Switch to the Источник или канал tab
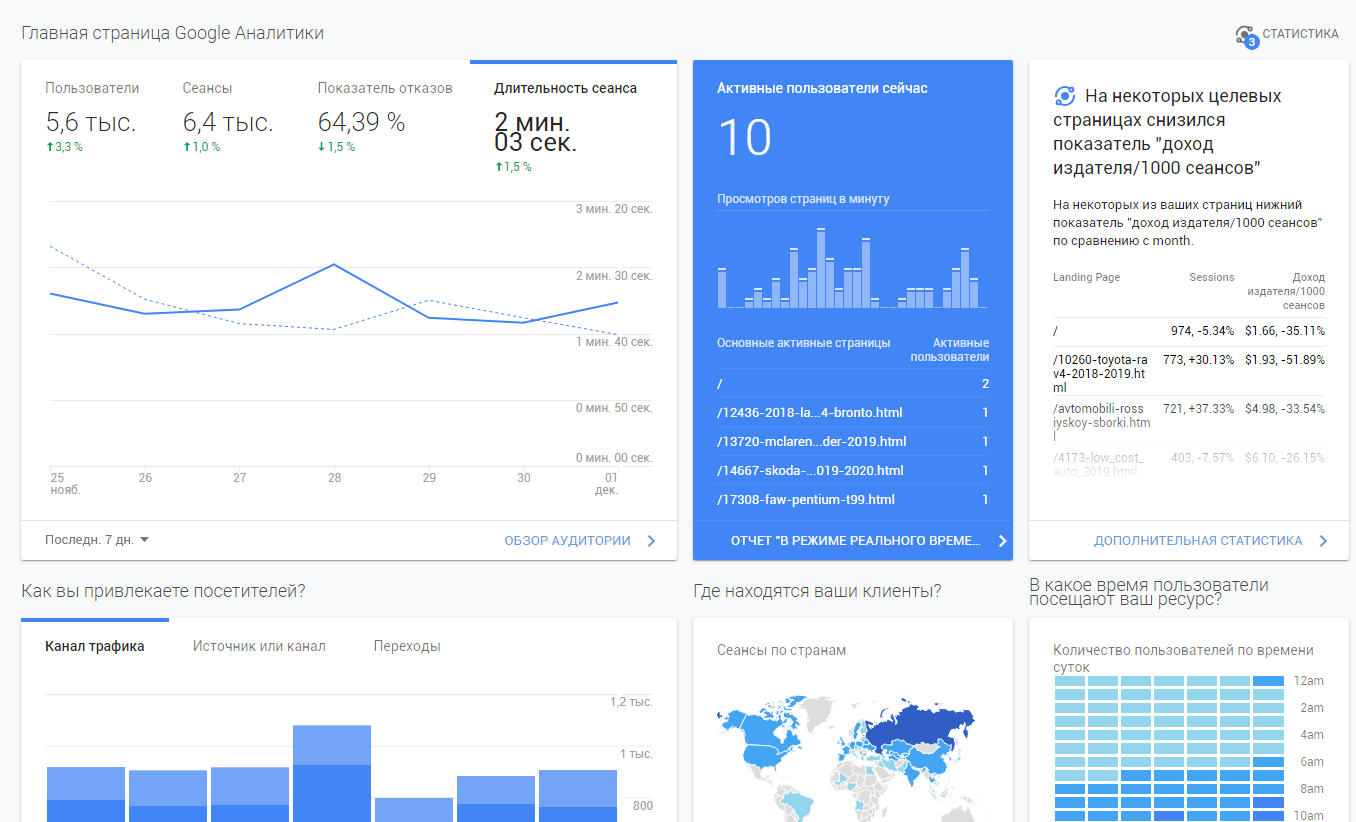The height and width of the screenshot is (822, 1356). [259, 646]
